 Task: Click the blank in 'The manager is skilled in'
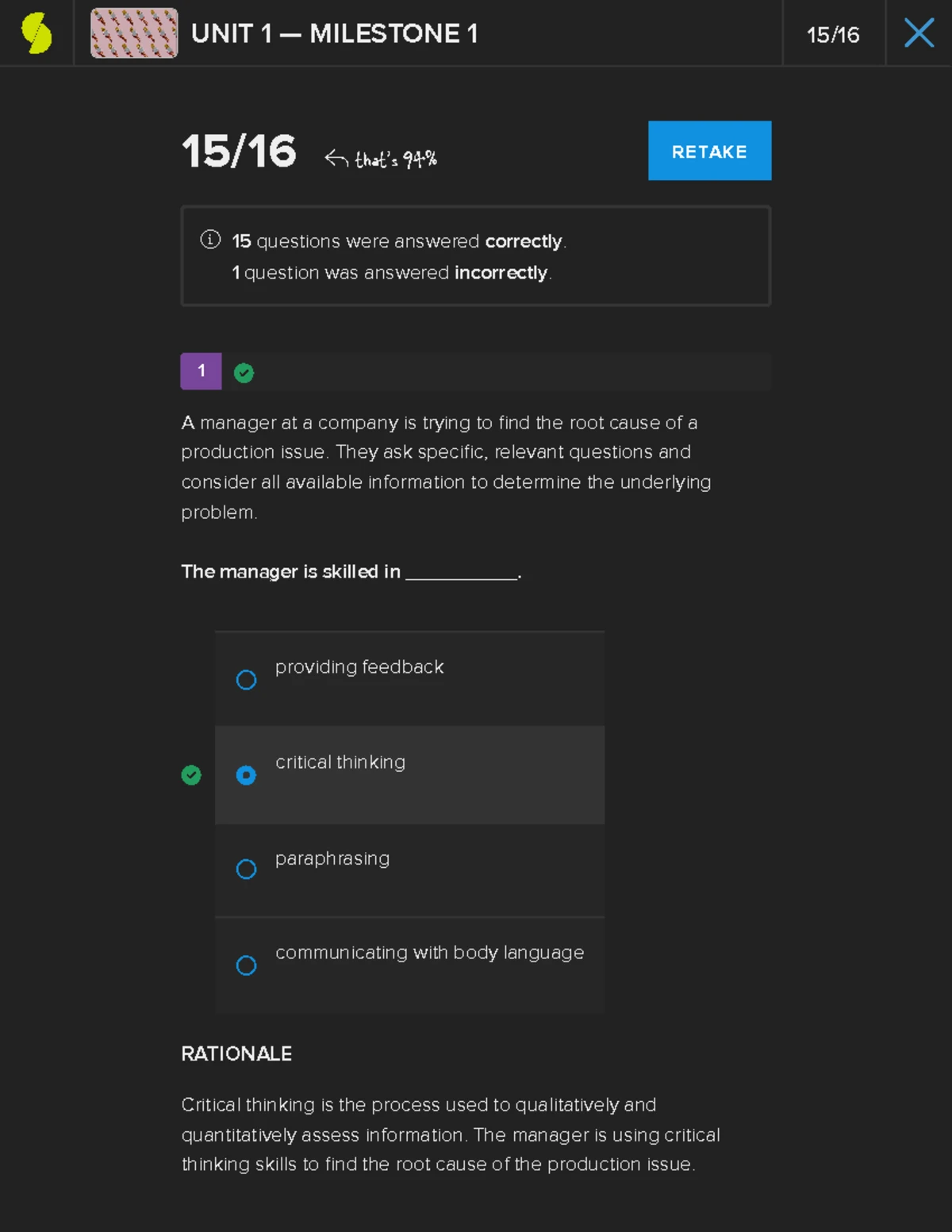462,573
